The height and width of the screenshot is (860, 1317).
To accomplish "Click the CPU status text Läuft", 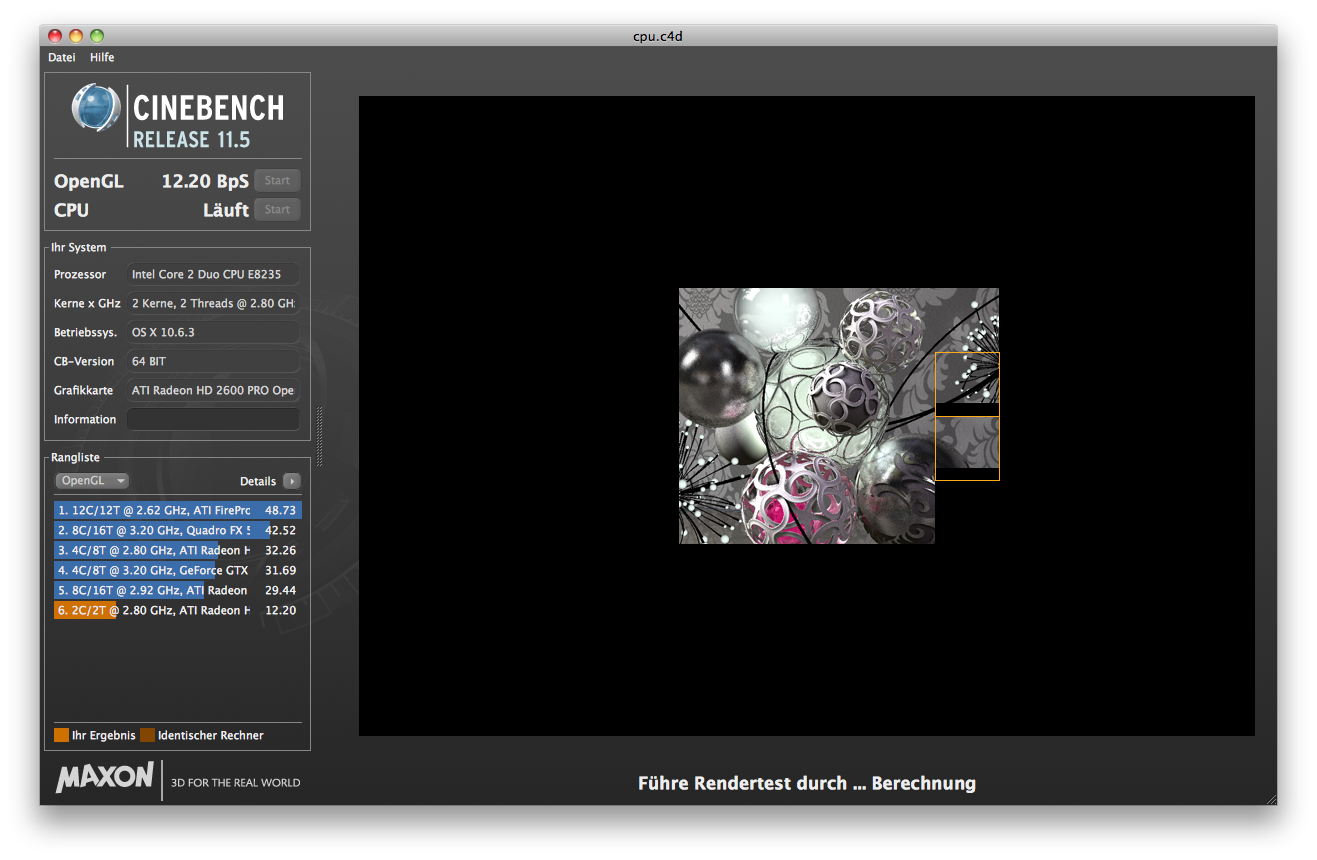I will (x=226, y=210).
